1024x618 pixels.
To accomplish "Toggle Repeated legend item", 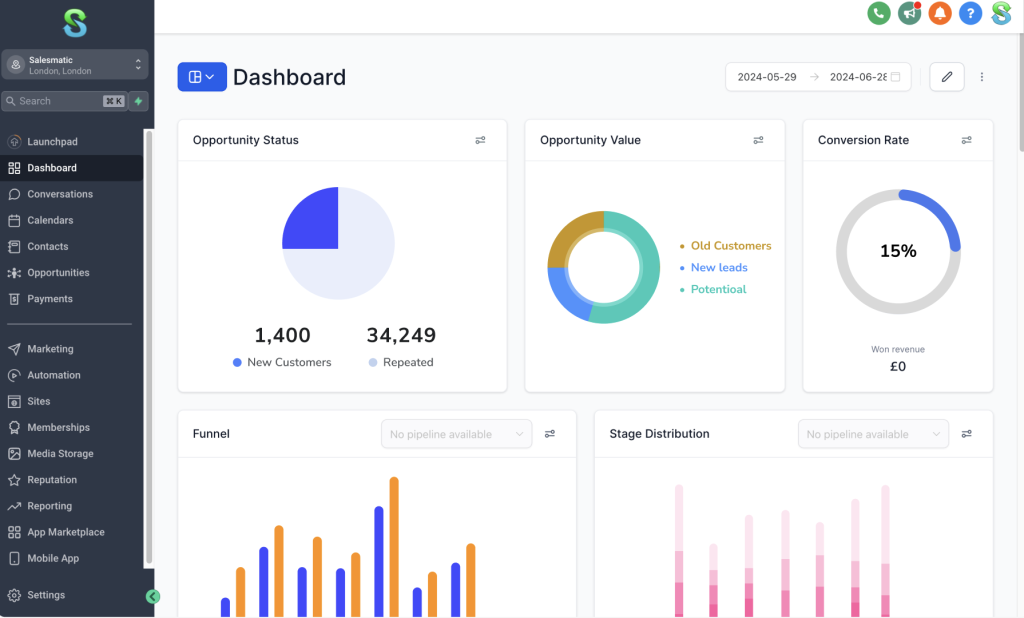I will (401, 362).
